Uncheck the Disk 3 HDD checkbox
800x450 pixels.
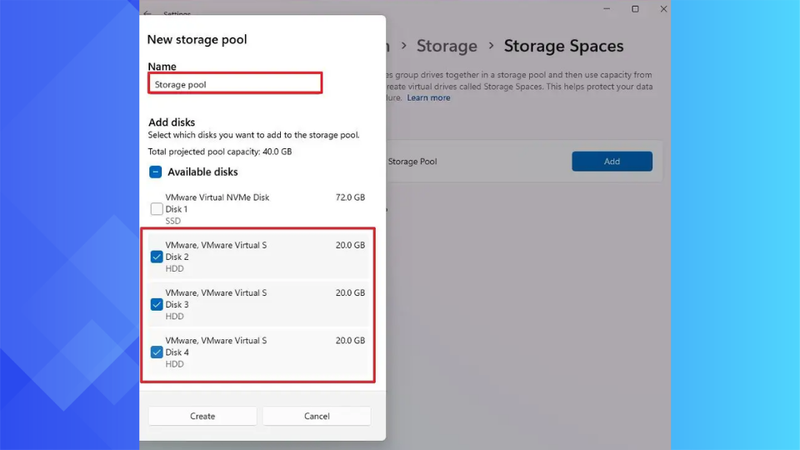157,305
